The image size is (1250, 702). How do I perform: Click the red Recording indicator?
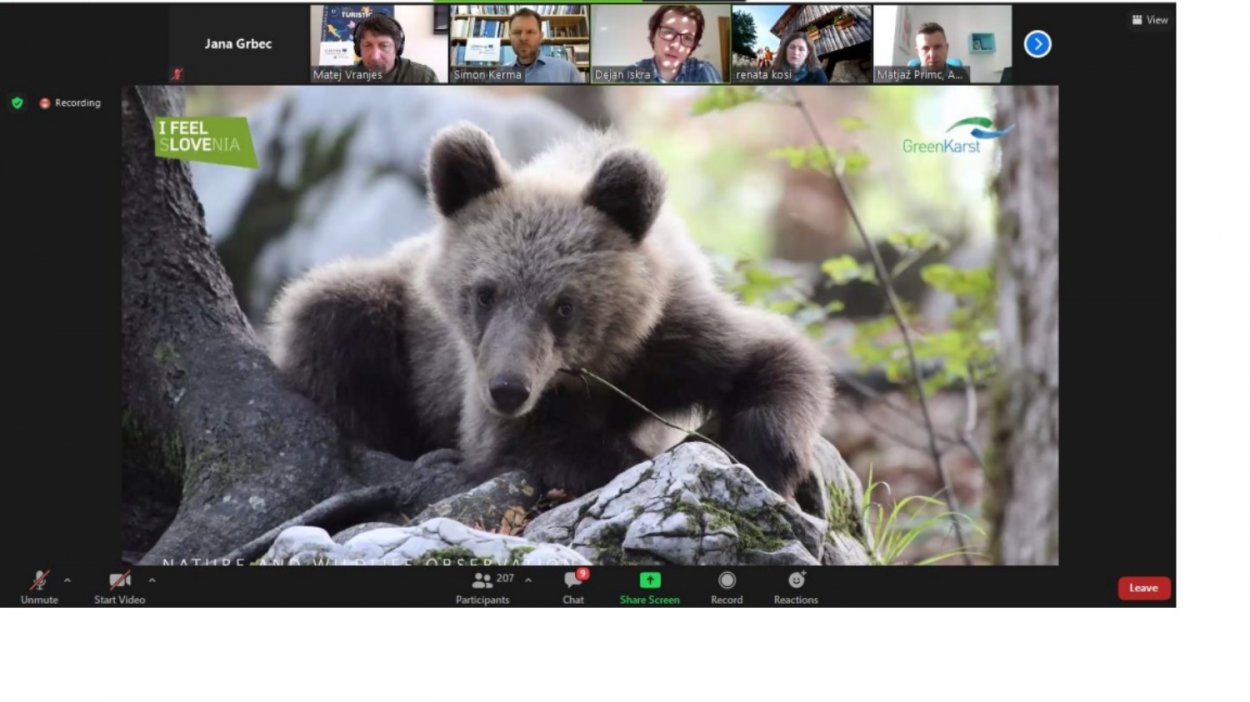point(70,103)
